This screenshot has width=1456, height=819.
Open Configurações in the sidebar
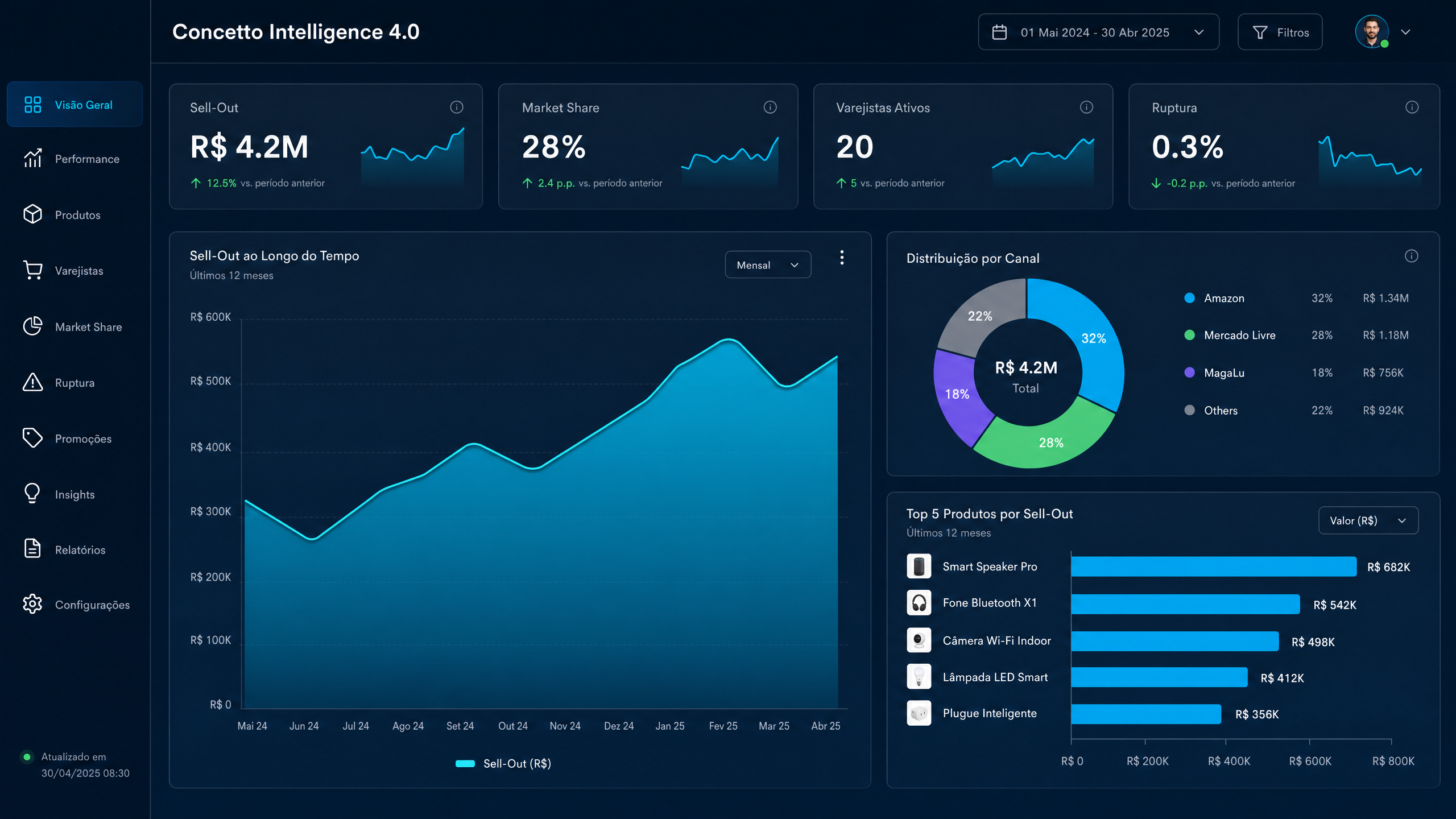tap(75, 605)
